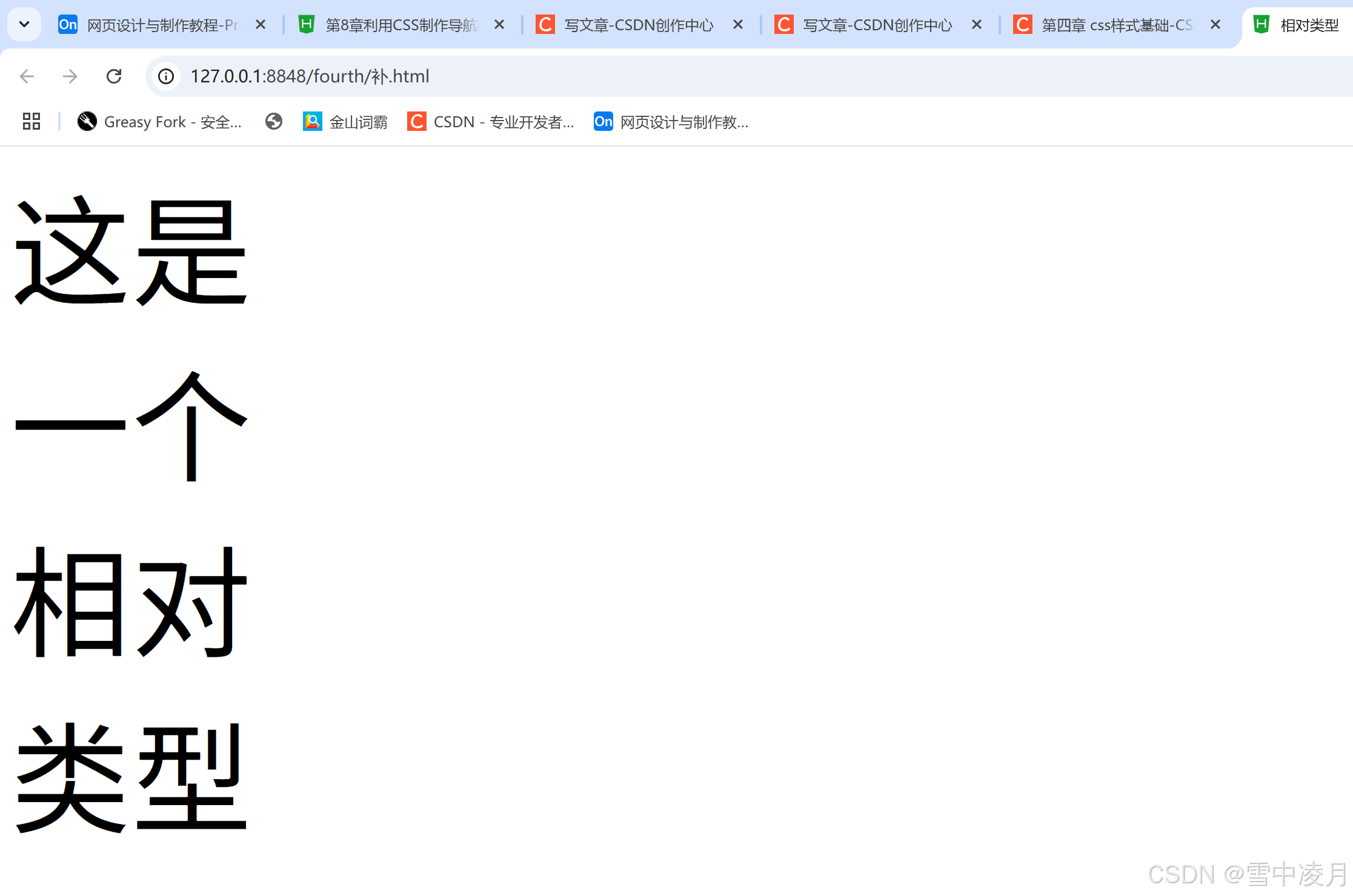
Task: Close the 第四章 css样式基础 tab
Action: [1215, 25]
